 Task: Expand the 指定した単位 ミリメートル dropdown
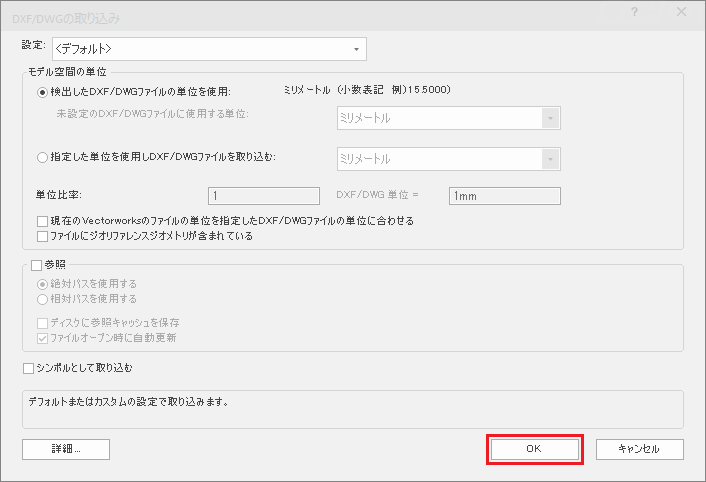pyautogui.click(x=447, y=159)
